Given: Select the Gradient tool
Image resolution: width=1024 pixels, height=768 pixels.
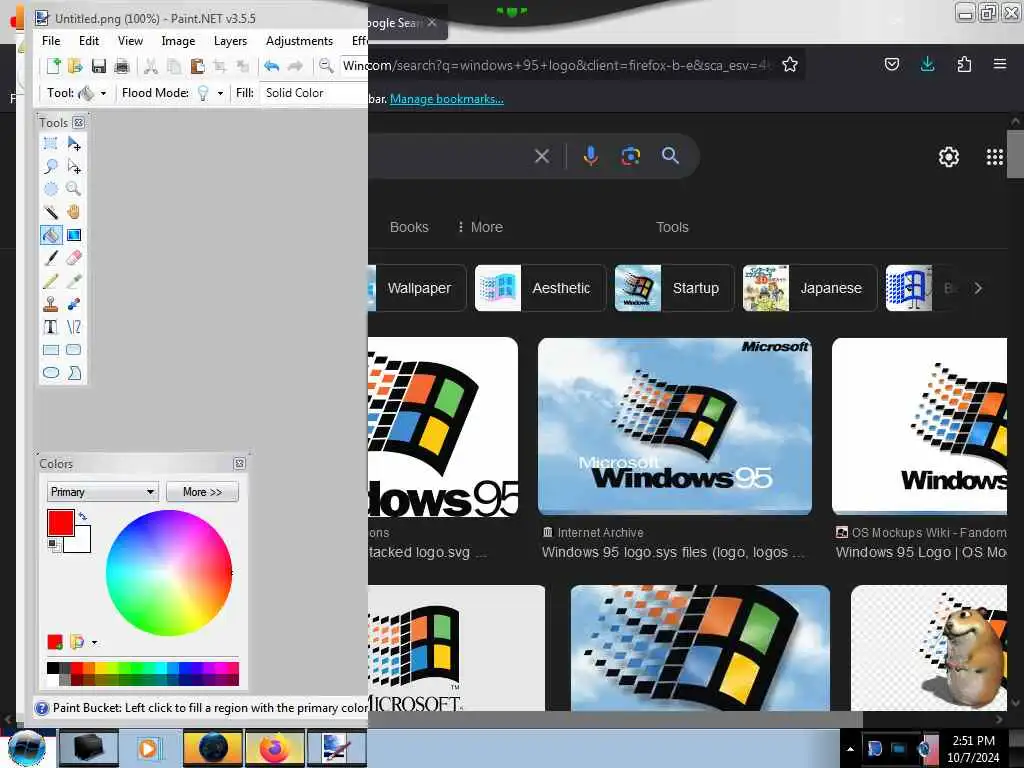Looking at the screenshot, I should coord(74,235).
